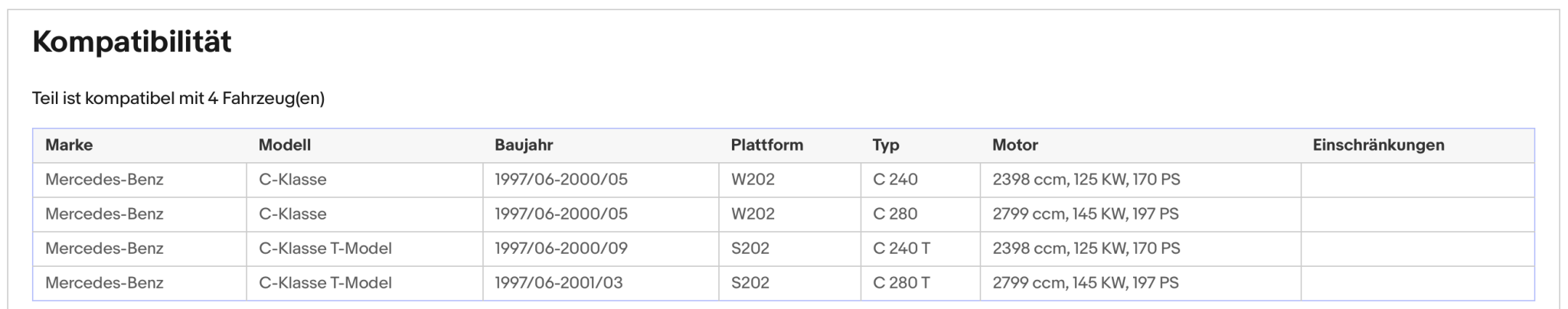
Task: Select the C 240 T type cell
Action: click(920, 249)
